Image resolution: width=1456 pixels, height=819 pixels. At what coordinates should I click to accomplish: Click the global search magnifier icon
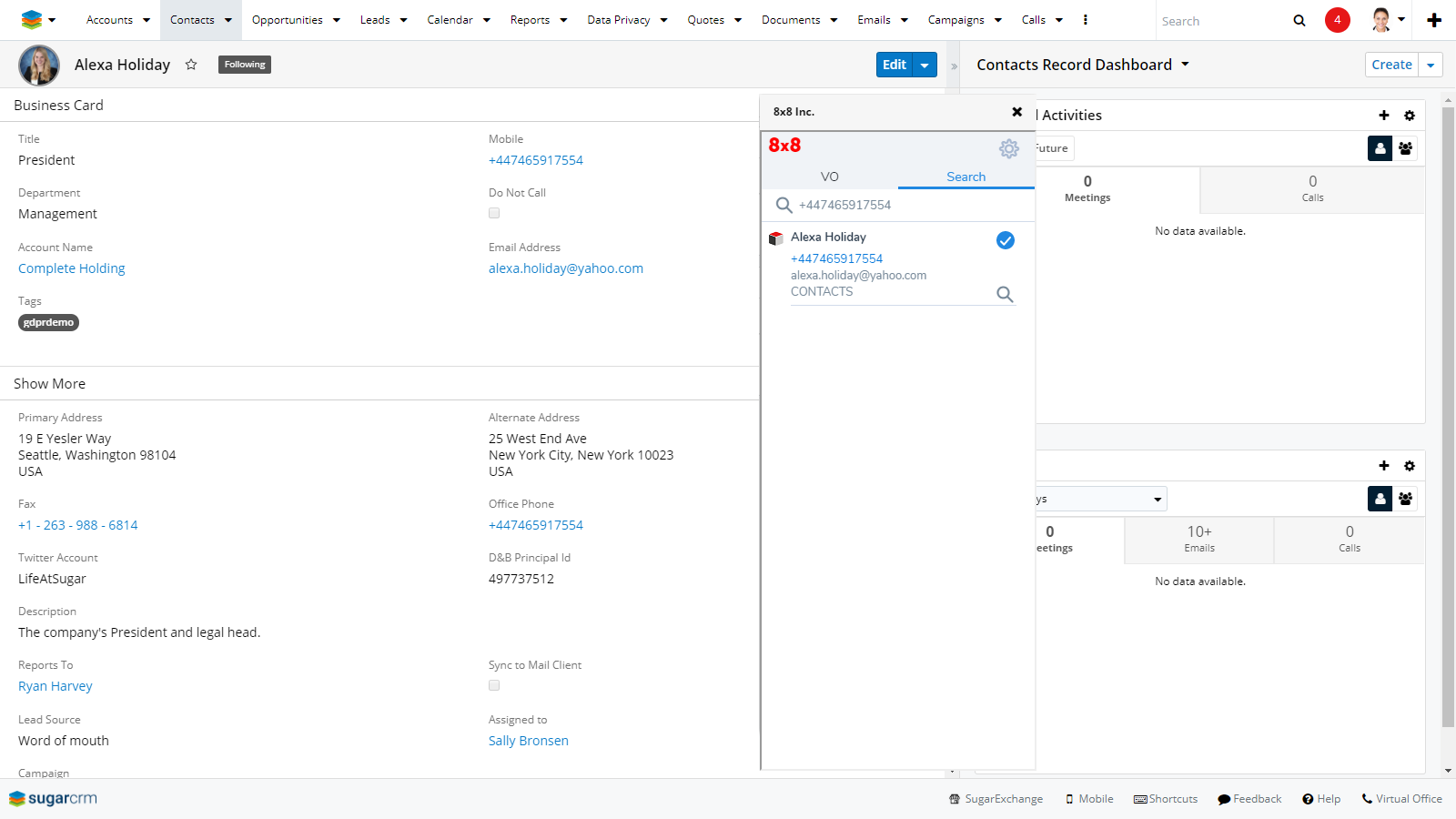(1299, 20)
